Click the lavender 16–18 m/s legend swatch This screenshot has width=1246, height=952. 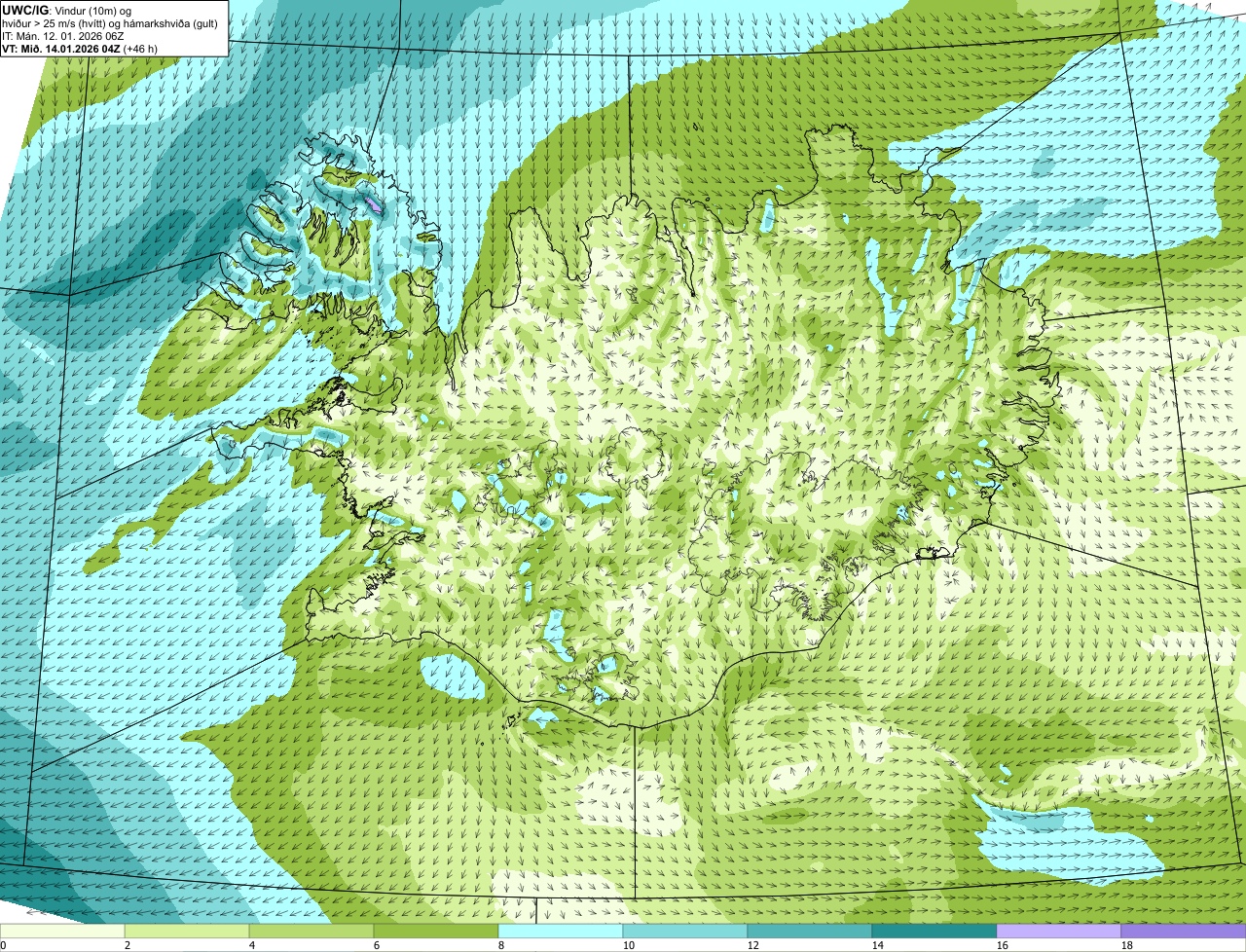pyautogui.click(x=1059, y=931)
